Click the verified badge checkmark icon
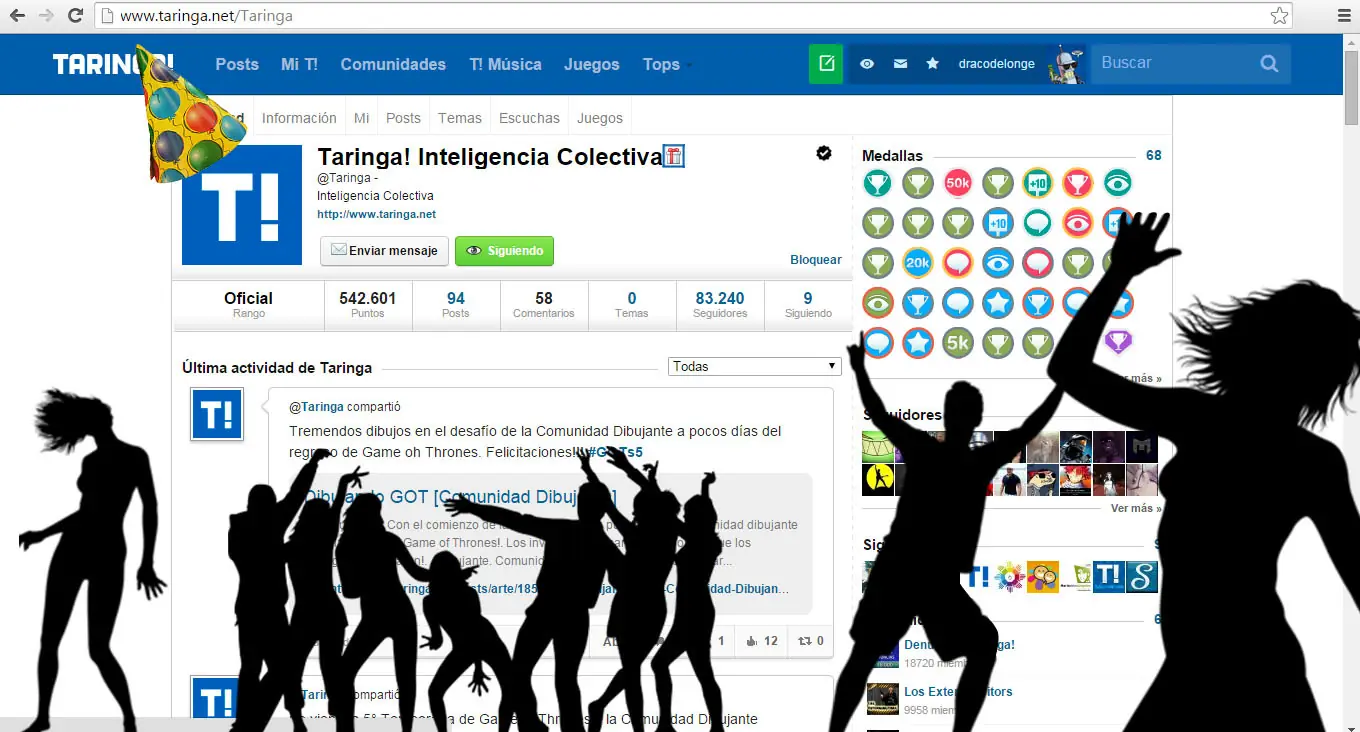The width and height of the screenshot is (1360, 732). click(x=824, y=153)
